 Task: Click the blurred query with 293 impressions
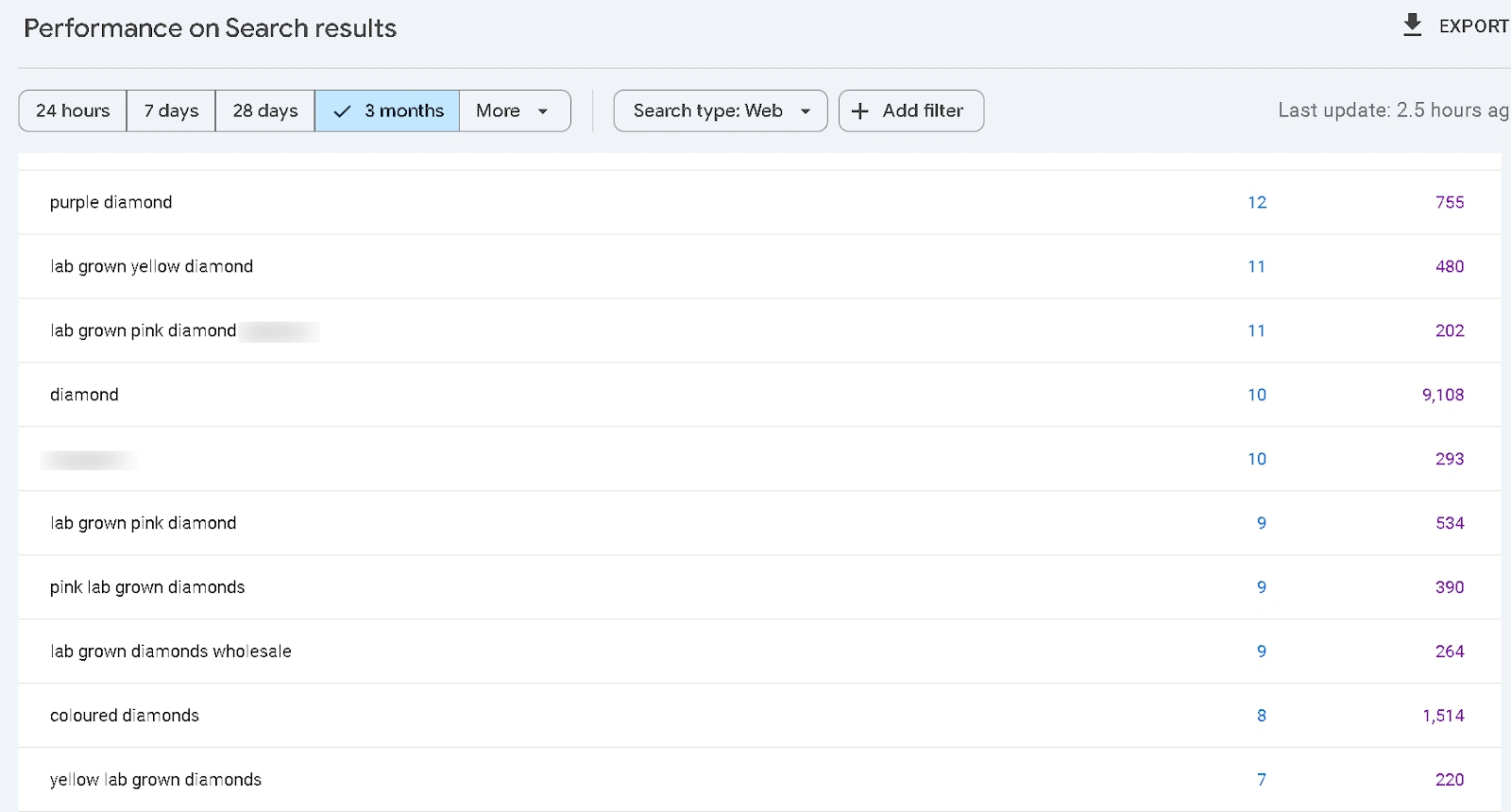pyautogui.click(x=89, y=460)
